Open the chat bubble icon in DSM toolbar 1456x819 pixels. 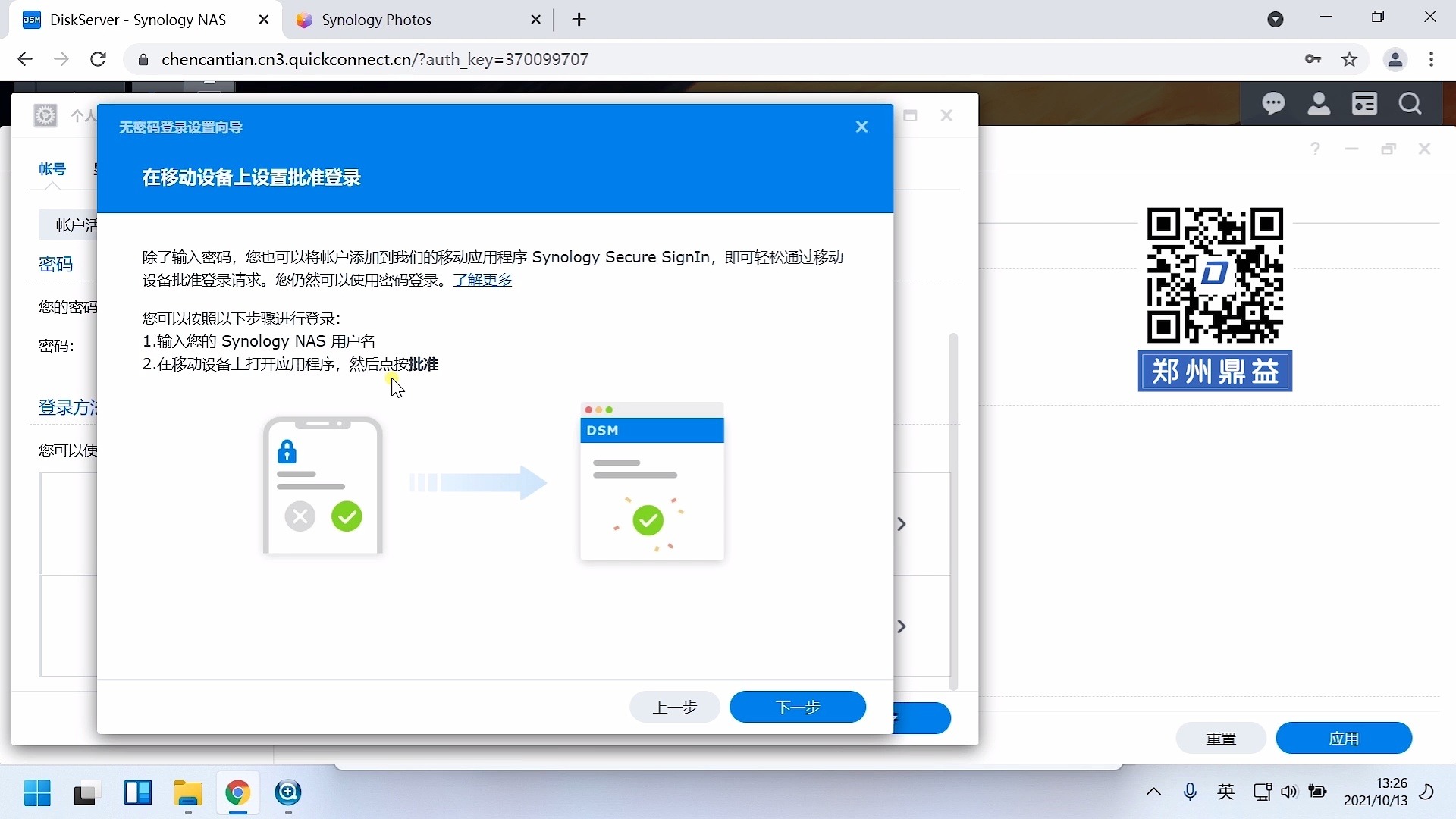click(1275, 103)
